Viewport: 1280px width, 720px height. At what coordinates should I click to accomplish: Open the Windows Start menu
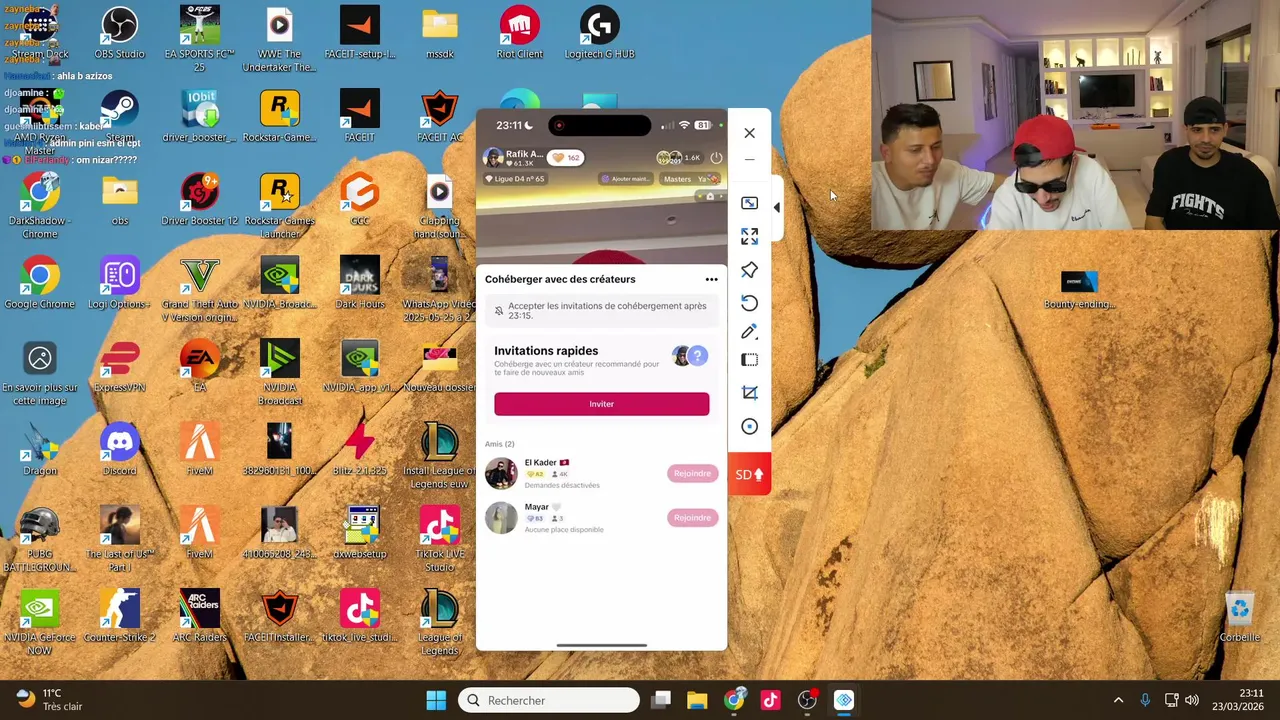click(436, 700)
